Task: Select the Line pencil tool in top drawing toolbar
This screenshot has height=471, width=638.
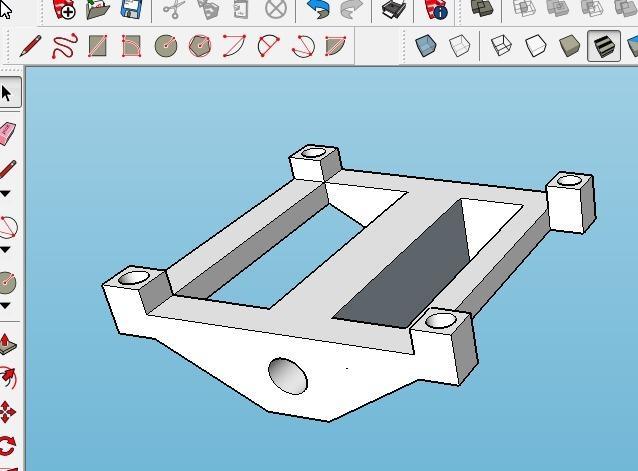Action: (x=31, y=46)
